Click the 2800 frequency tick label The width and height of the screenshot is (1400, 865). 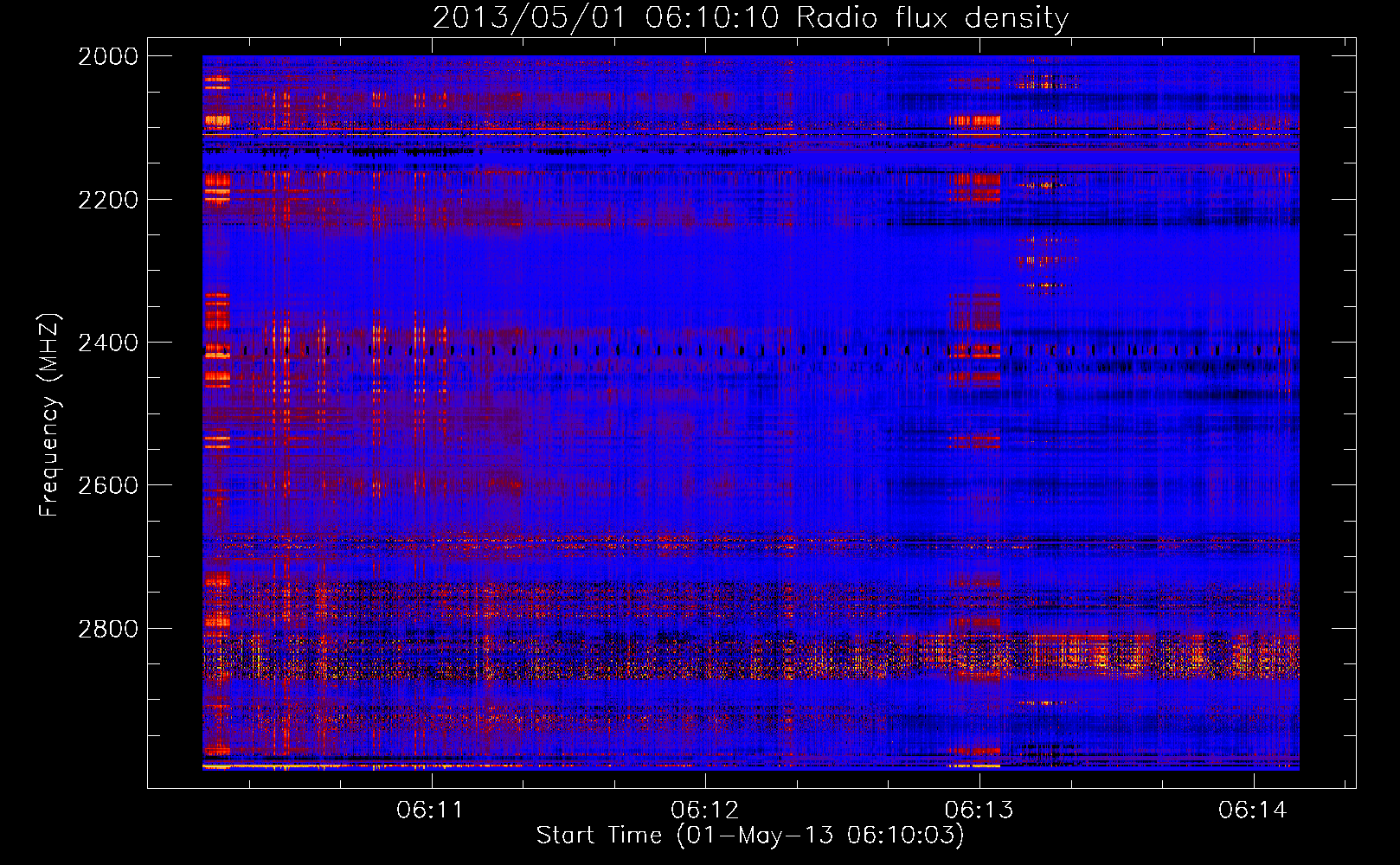(108, 629)
